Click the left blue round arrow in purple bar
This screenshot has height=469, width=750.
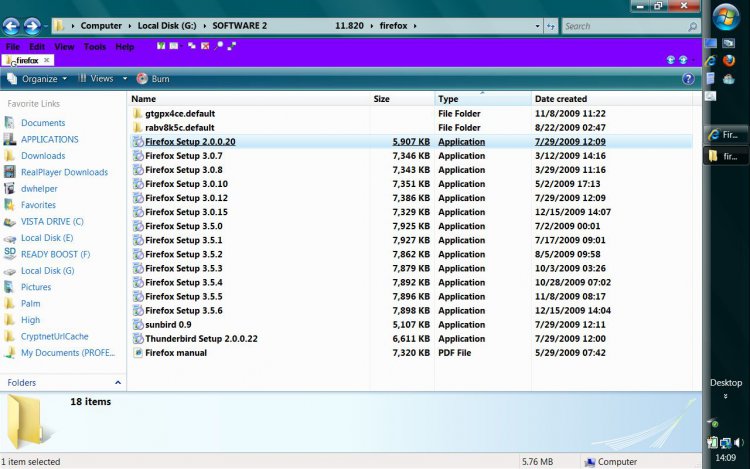click(x=671, y=60)
